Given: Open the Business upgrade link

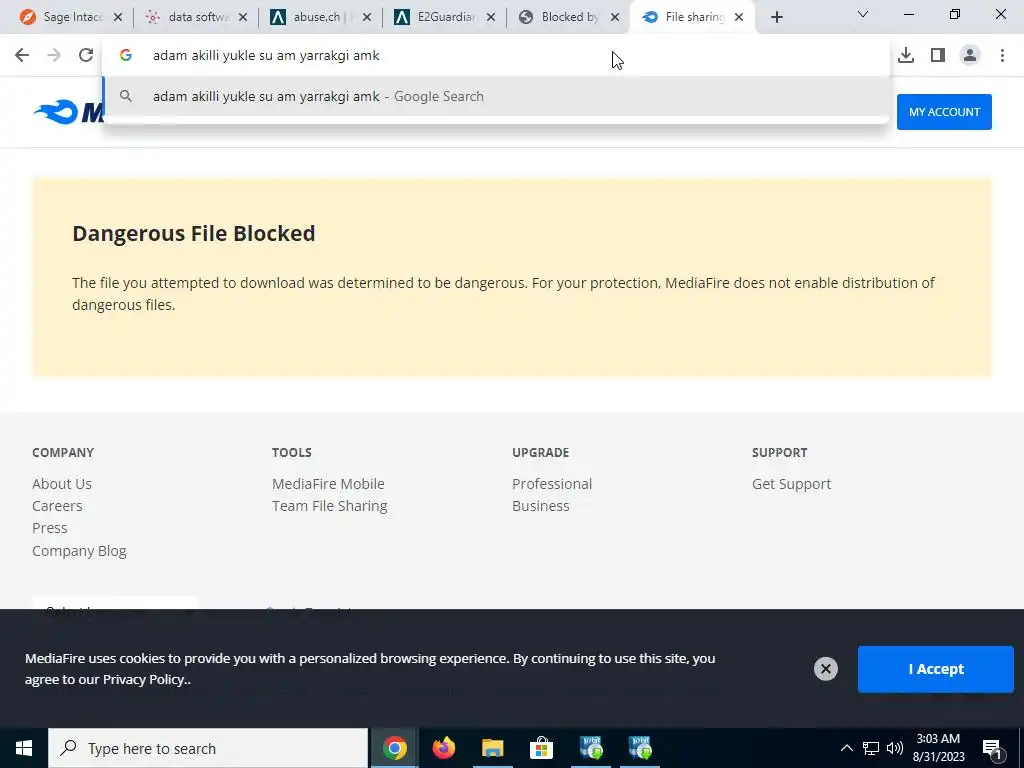Looking at the screenshot, I should [x=540, y=506].
